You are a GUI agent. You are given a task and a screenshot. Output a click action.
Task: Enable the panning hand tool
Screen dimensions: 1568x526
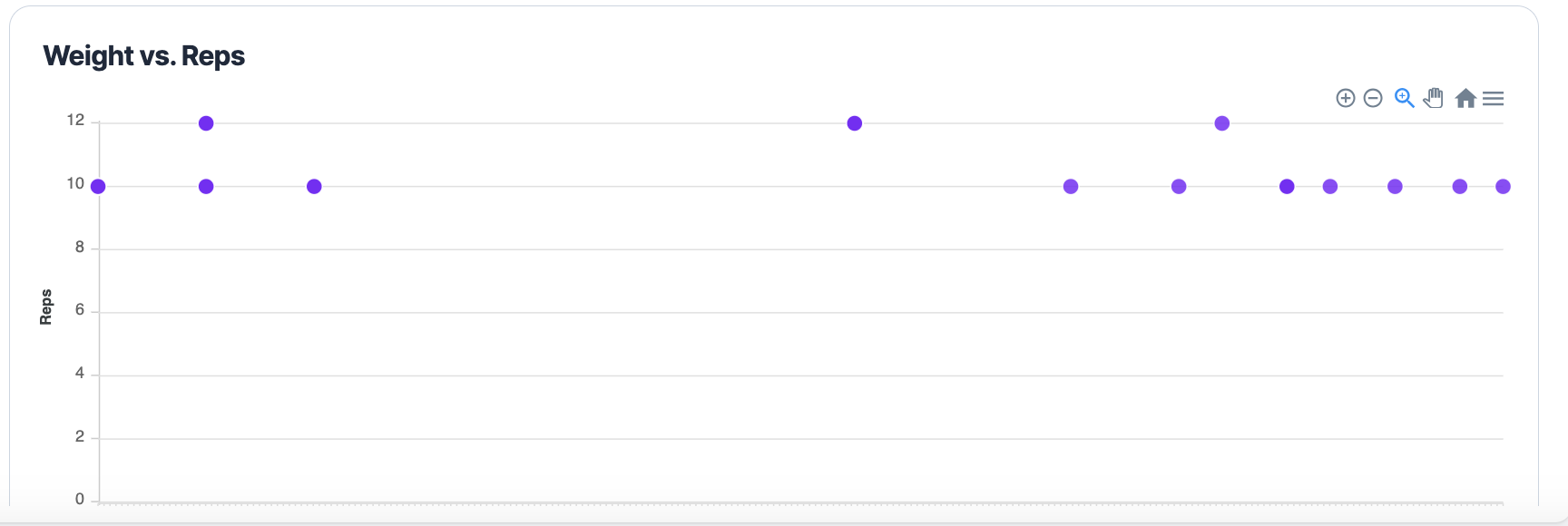[1434, 98]
